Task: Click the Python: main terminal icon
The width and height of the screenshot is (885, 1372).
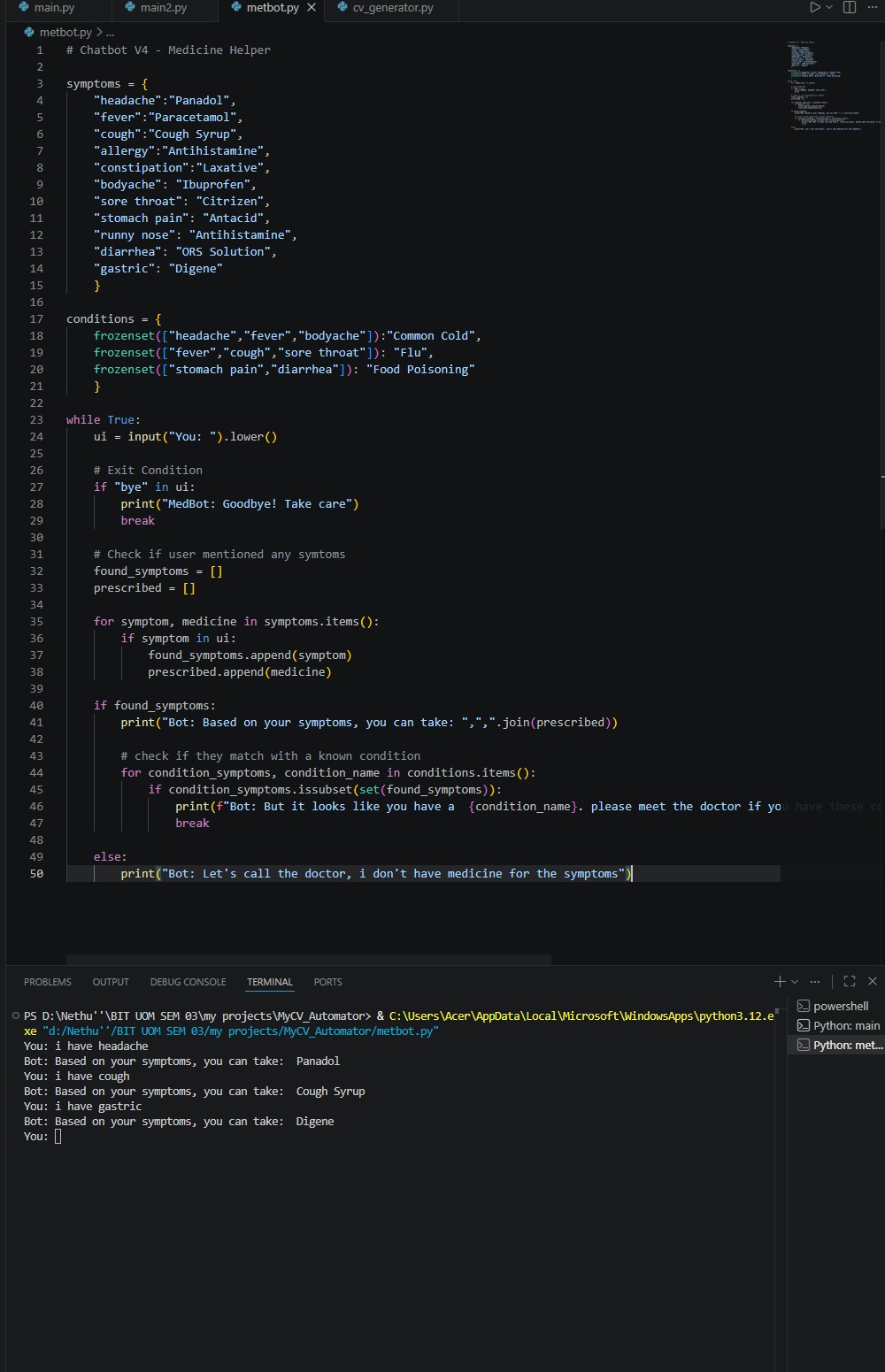Action: (x=804, y=1025)
